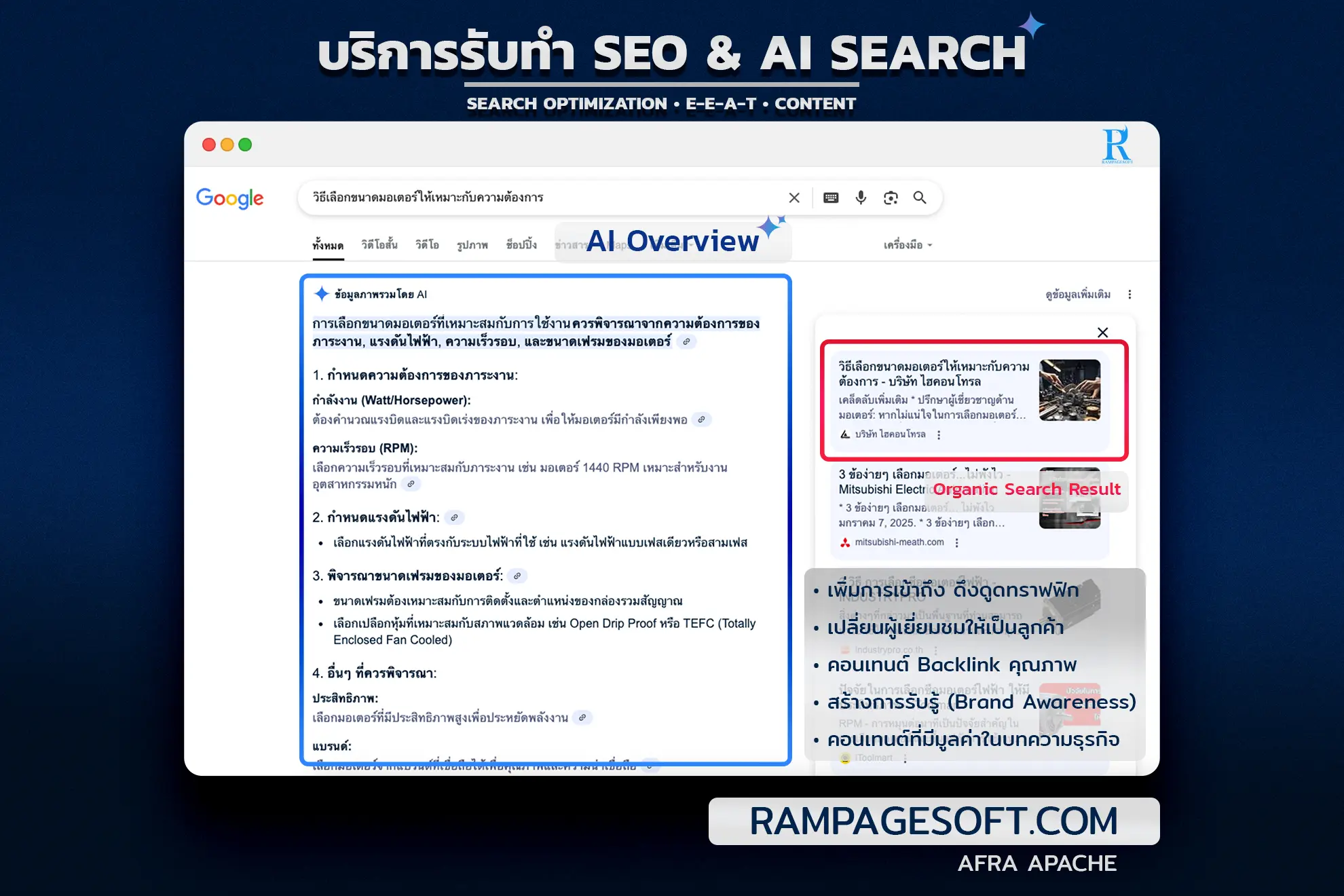Click heading 1. กำหนดความต้องการของภาระงาน
1344x896 pixels.
tap(415, 375)
